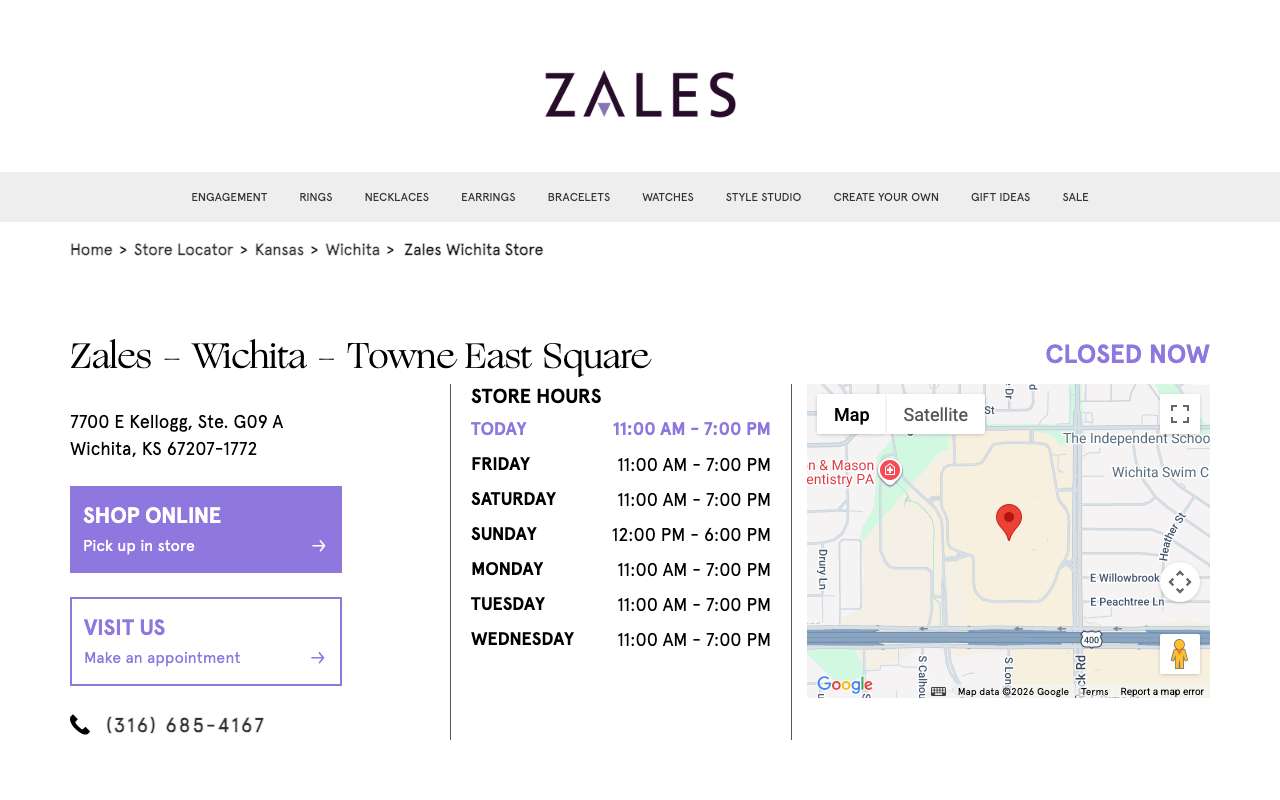Open map Terms link
Image resolution: width=1280 pixels, height=800 pixels.
click(x=1094, y=692)
